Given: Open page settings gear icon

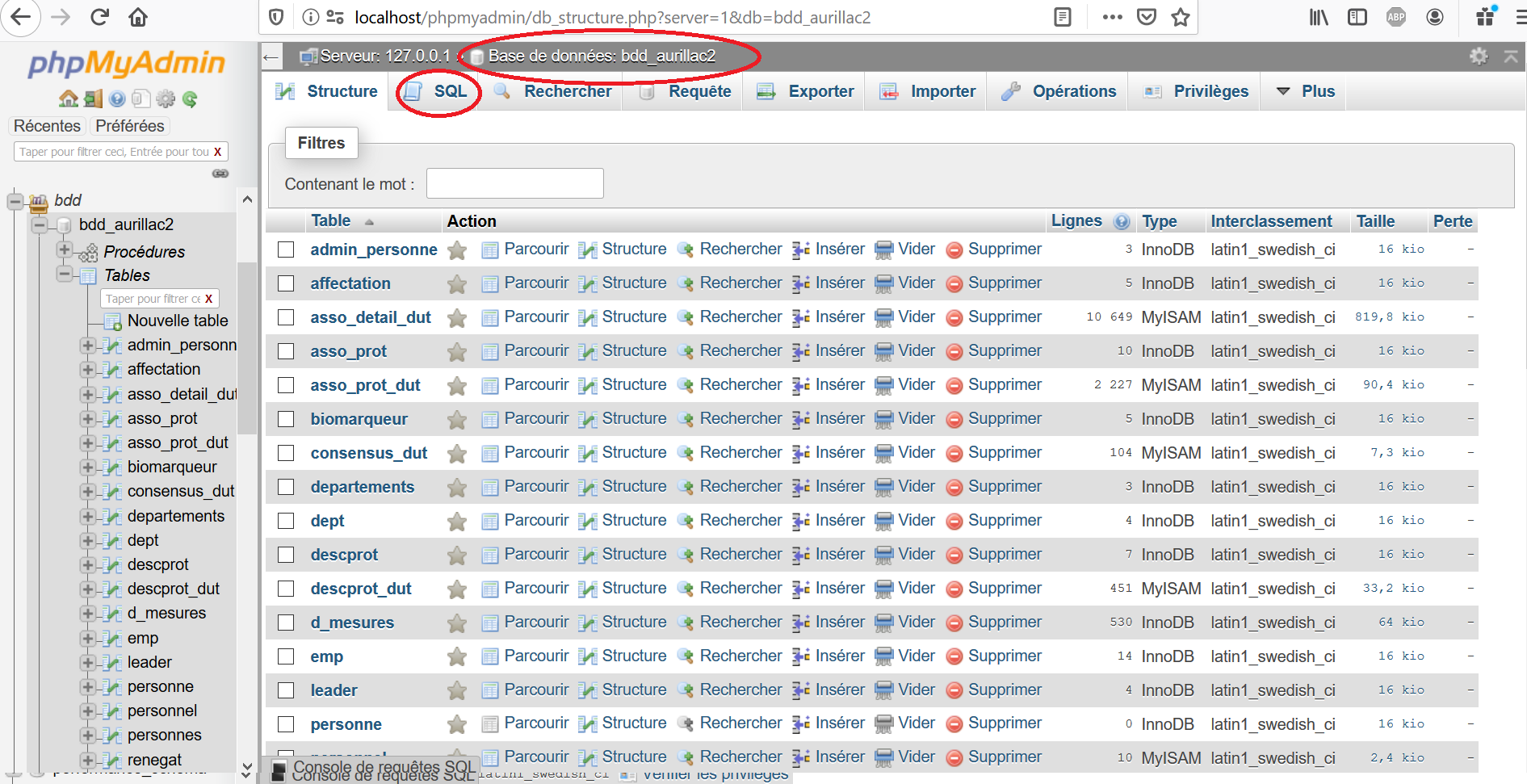Looking at the screenshot, I should [x=1478, y=56].
